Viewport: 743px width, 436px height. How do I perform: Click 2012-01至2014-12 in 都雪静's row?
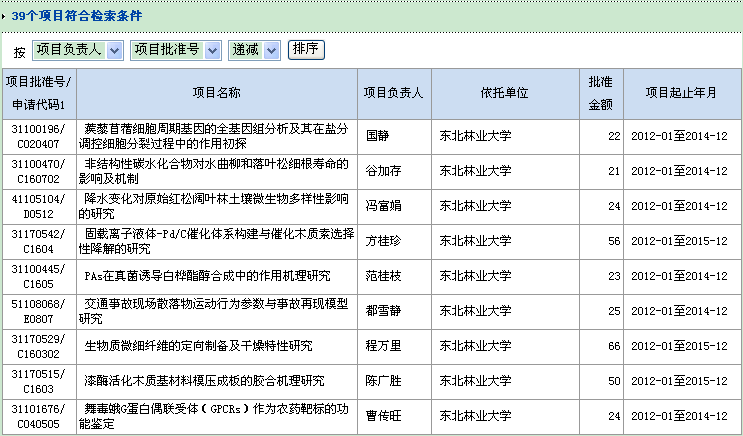pos(679,311)
